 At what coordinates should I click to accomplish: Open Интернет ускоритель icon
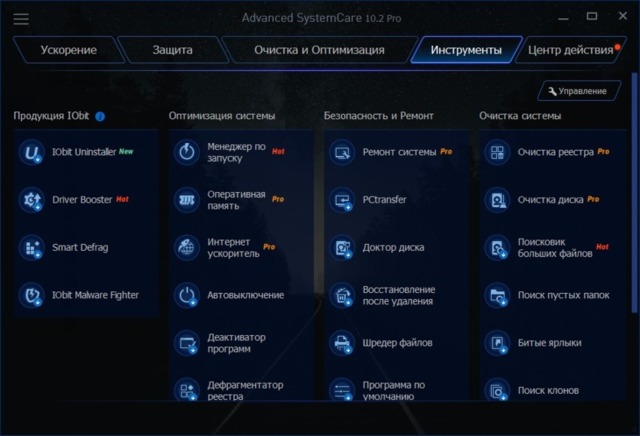[187, 247]
